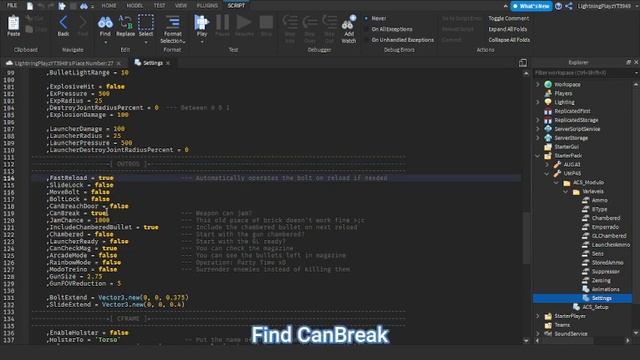Expand the StarterPlayer tree node
This screenshot has width=640, height=360.
tap(538, 316)
